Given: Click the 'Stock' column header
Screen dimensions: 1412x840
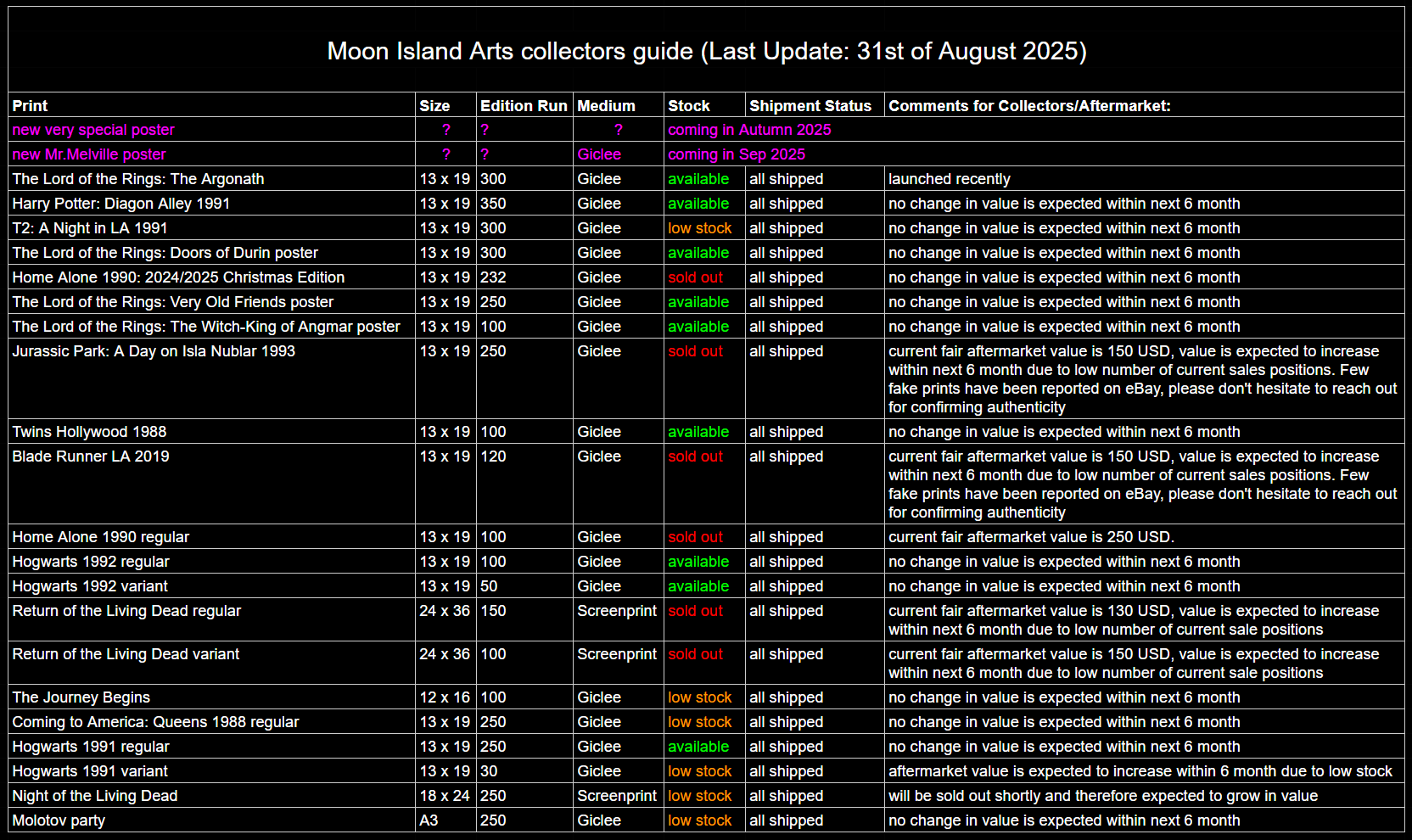Looking at the screenshot, I should point(688,105).
